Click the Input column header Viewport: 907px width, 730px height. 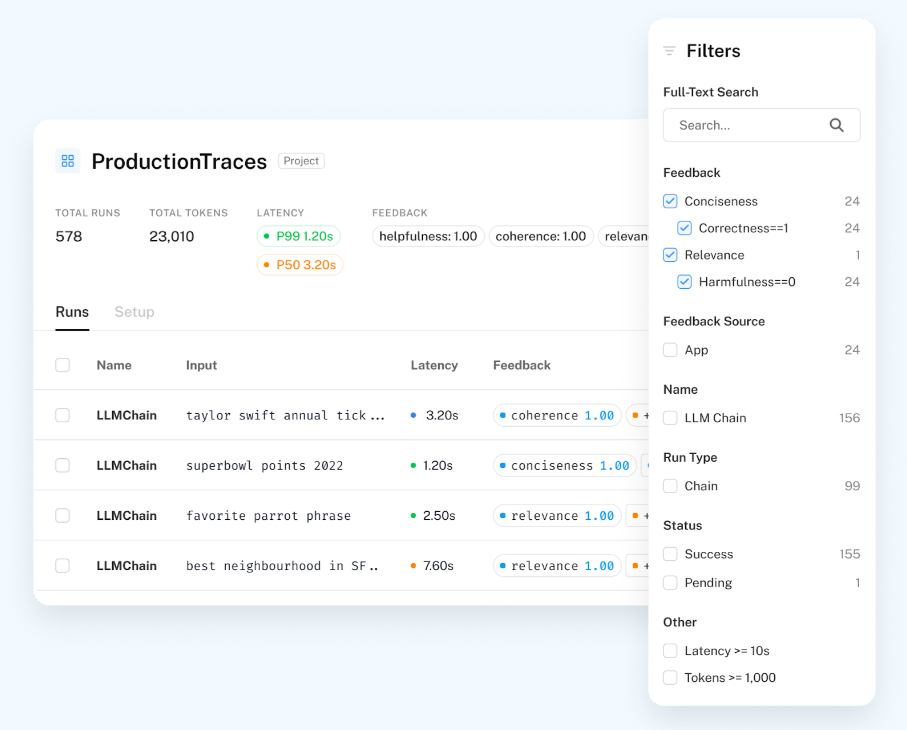[x=201, y=365]
